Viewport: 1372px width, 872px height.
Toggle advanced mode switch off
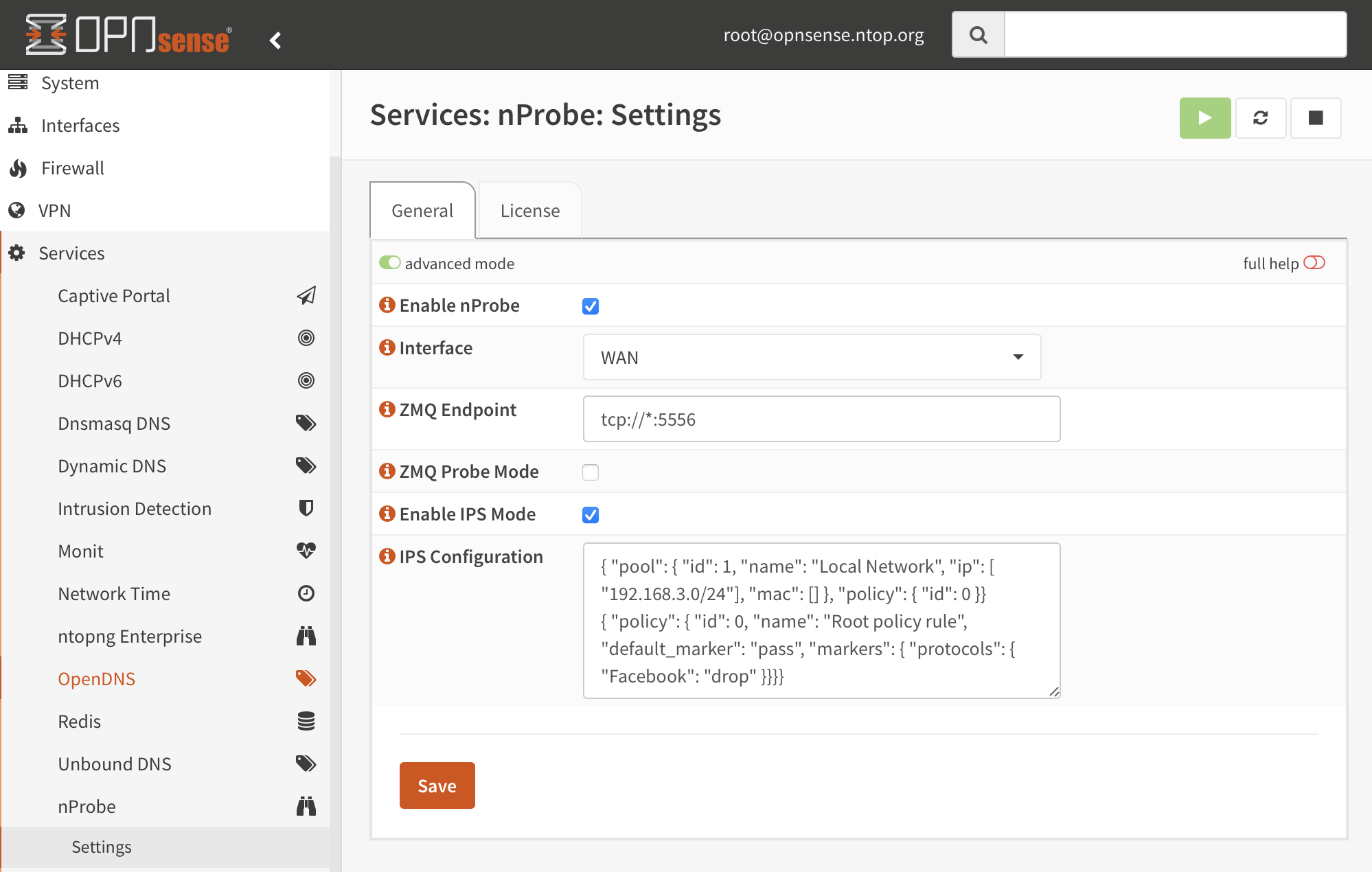390,262
